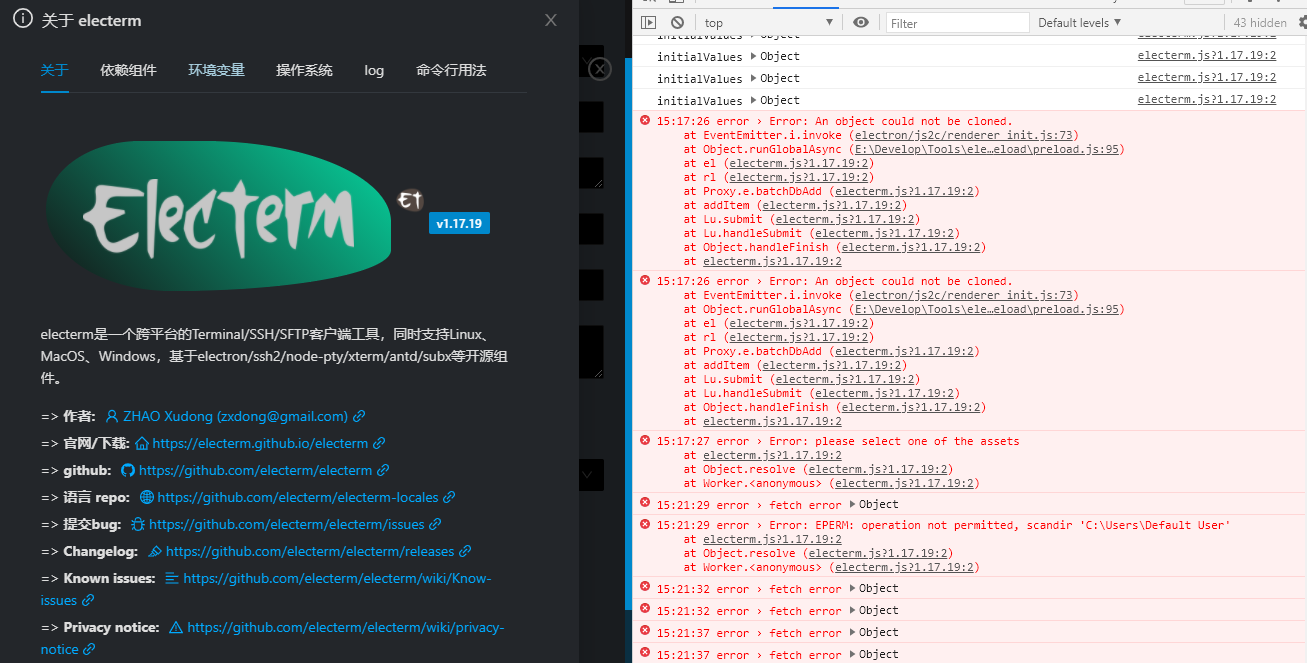Click the home icon before electerm.github.io

click(142, 443)
